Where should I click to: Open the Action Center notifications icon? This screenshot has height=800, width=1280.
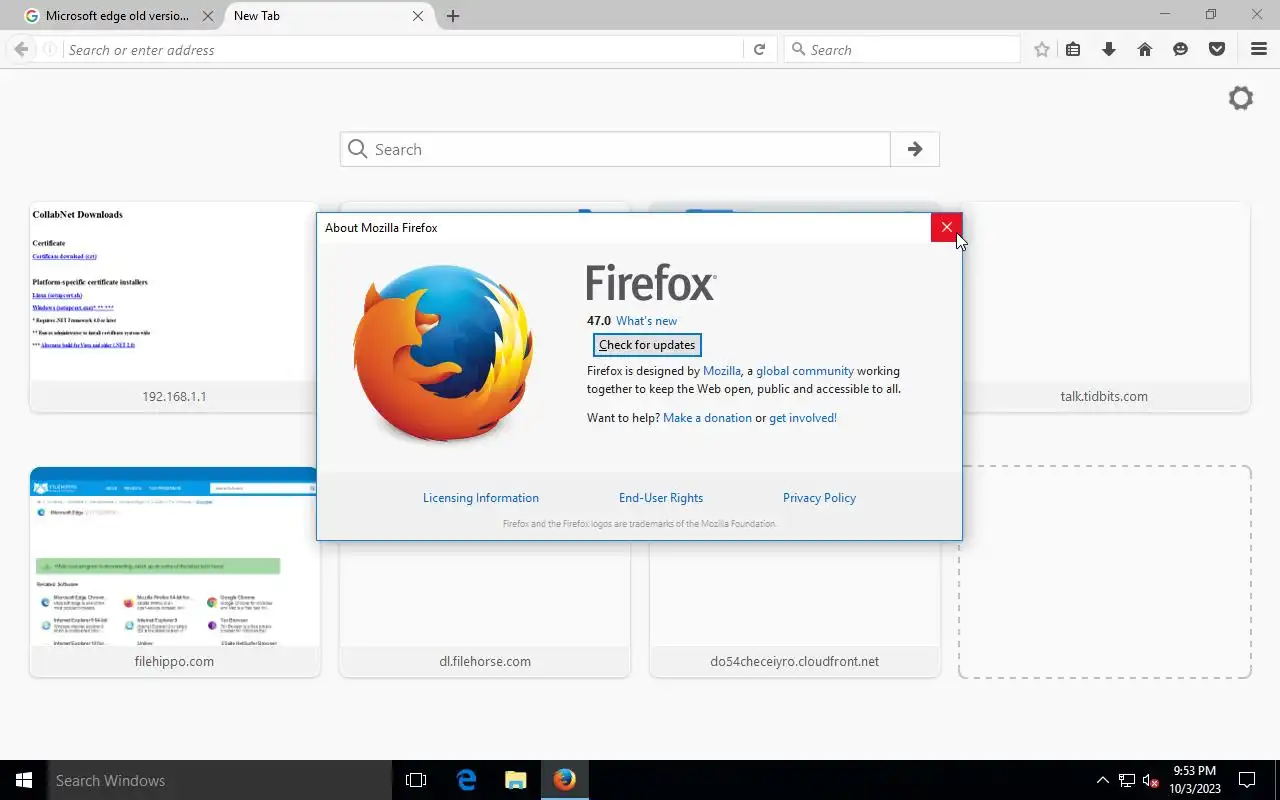click(1247, 780)
